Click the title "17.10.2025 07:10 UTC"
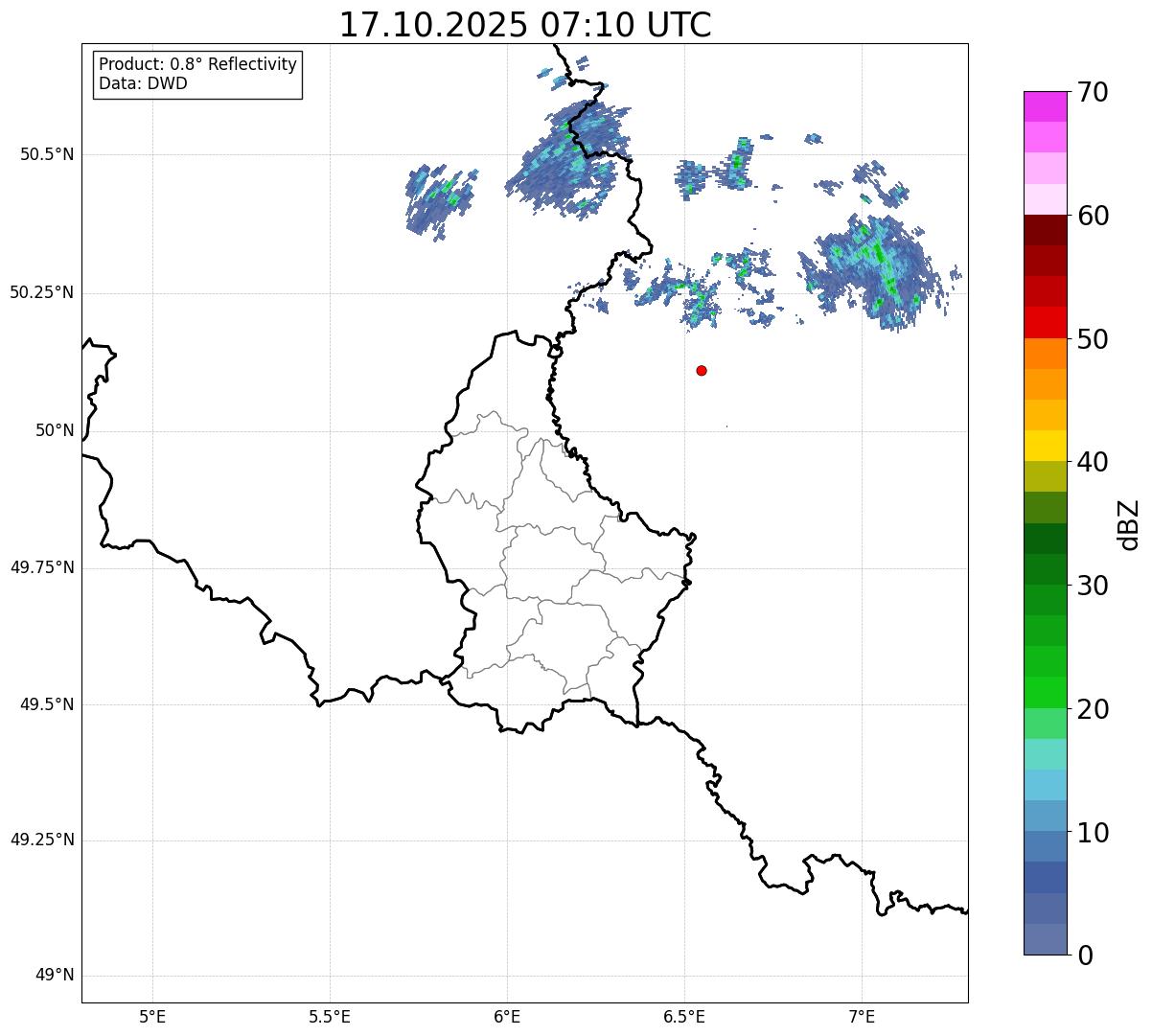 (525, 25)
